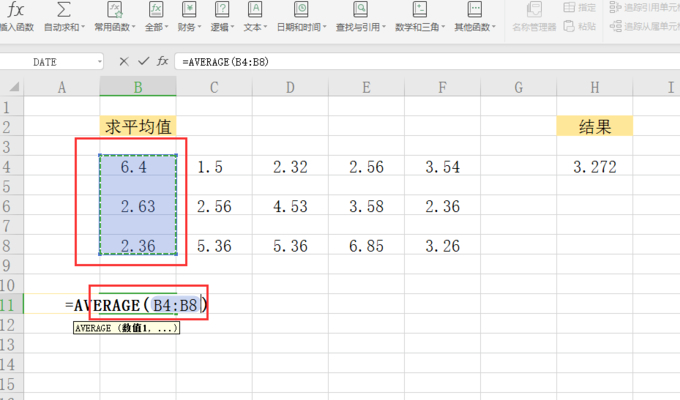Click the 求平均值 header cell
Viewport: 680px width, 400px height.
coord(138,127)
